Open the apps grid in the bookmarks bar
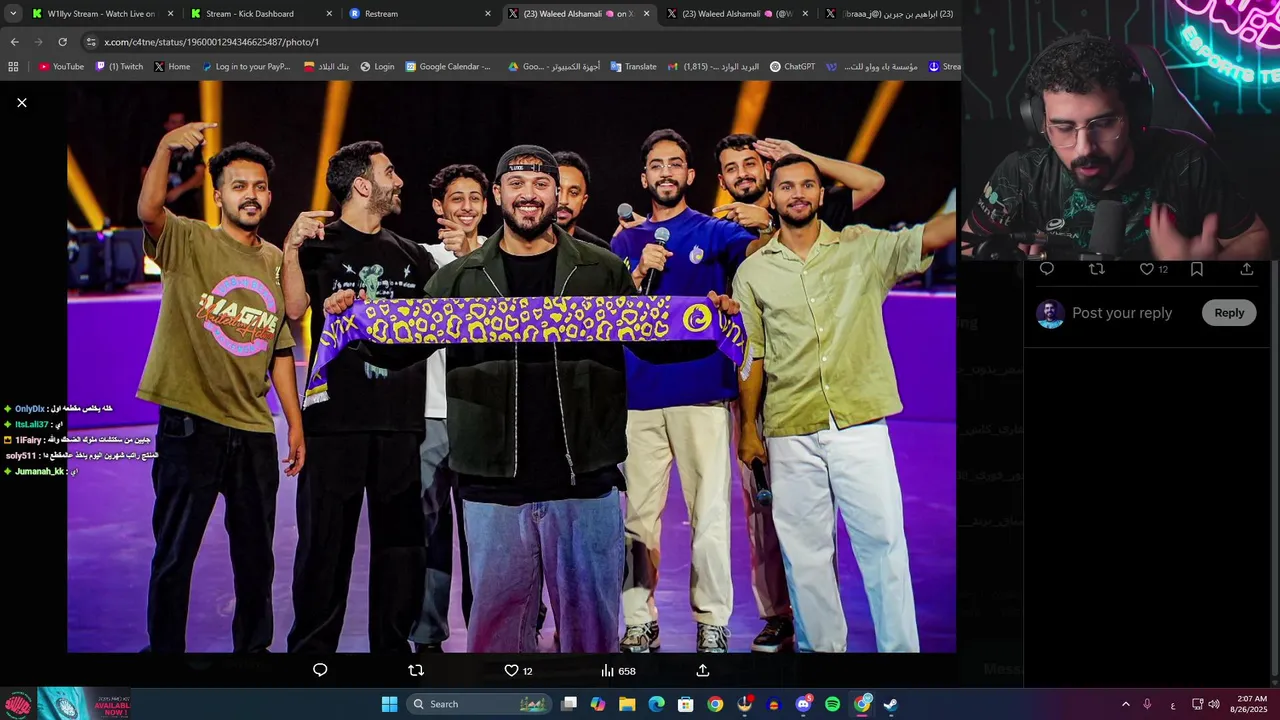The width and height of the screenshot is (1280, 720). (13, 67)
